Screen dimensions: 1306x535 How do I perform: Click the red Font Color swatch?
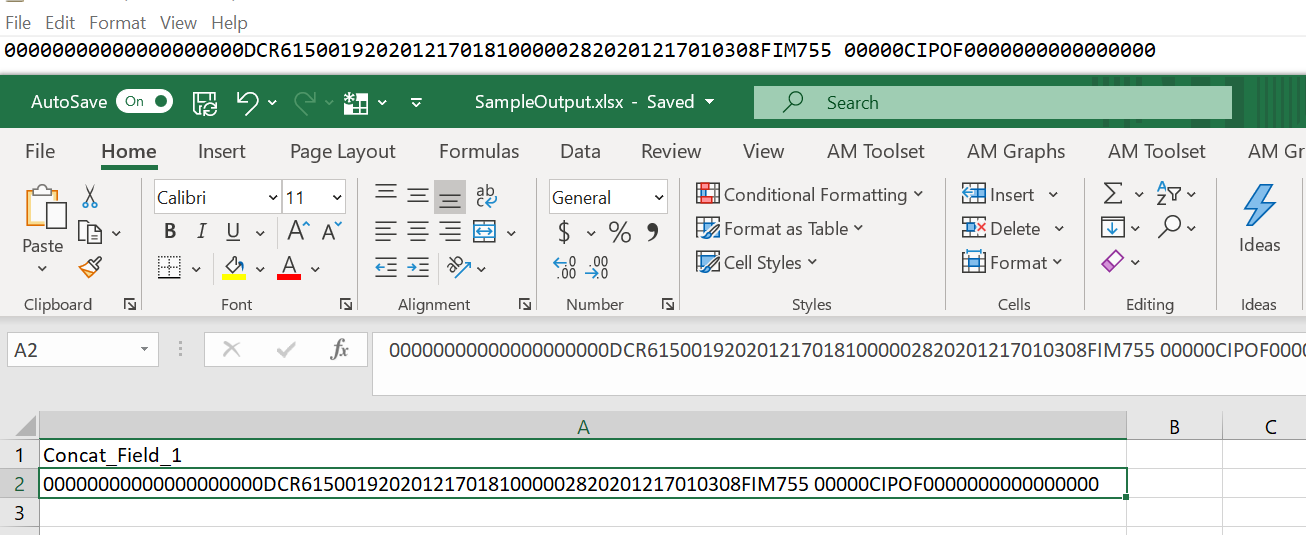(x=289, y=267)
